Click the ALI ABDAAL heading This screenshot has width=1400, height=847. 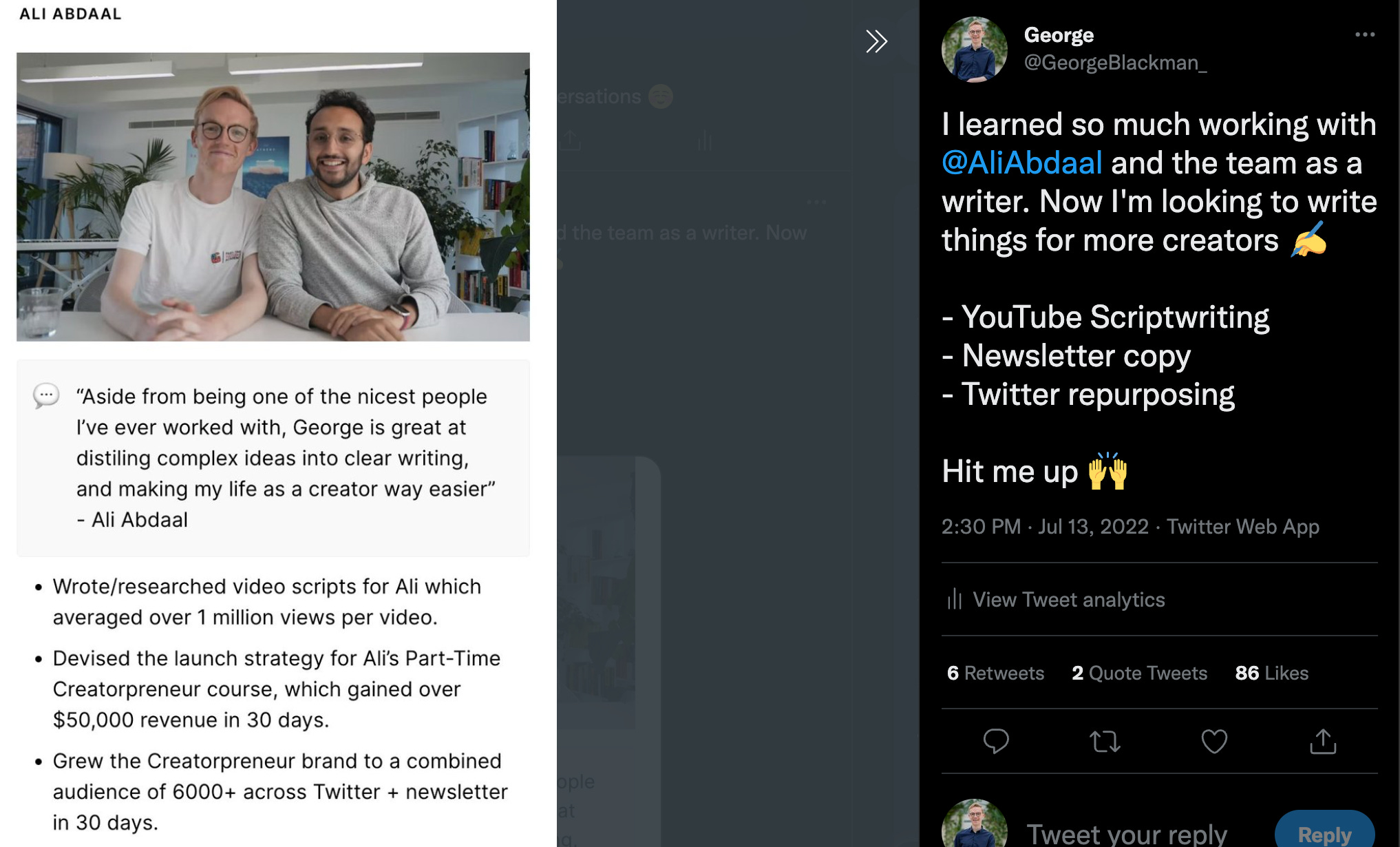point(70,14)
